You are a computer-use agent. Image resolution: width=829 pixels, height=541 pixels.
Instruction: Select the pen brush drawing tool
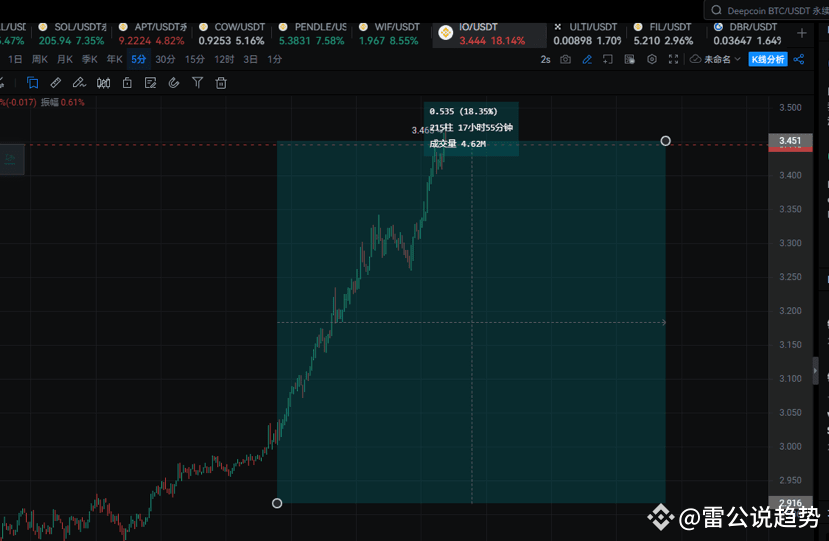(79, 82)
